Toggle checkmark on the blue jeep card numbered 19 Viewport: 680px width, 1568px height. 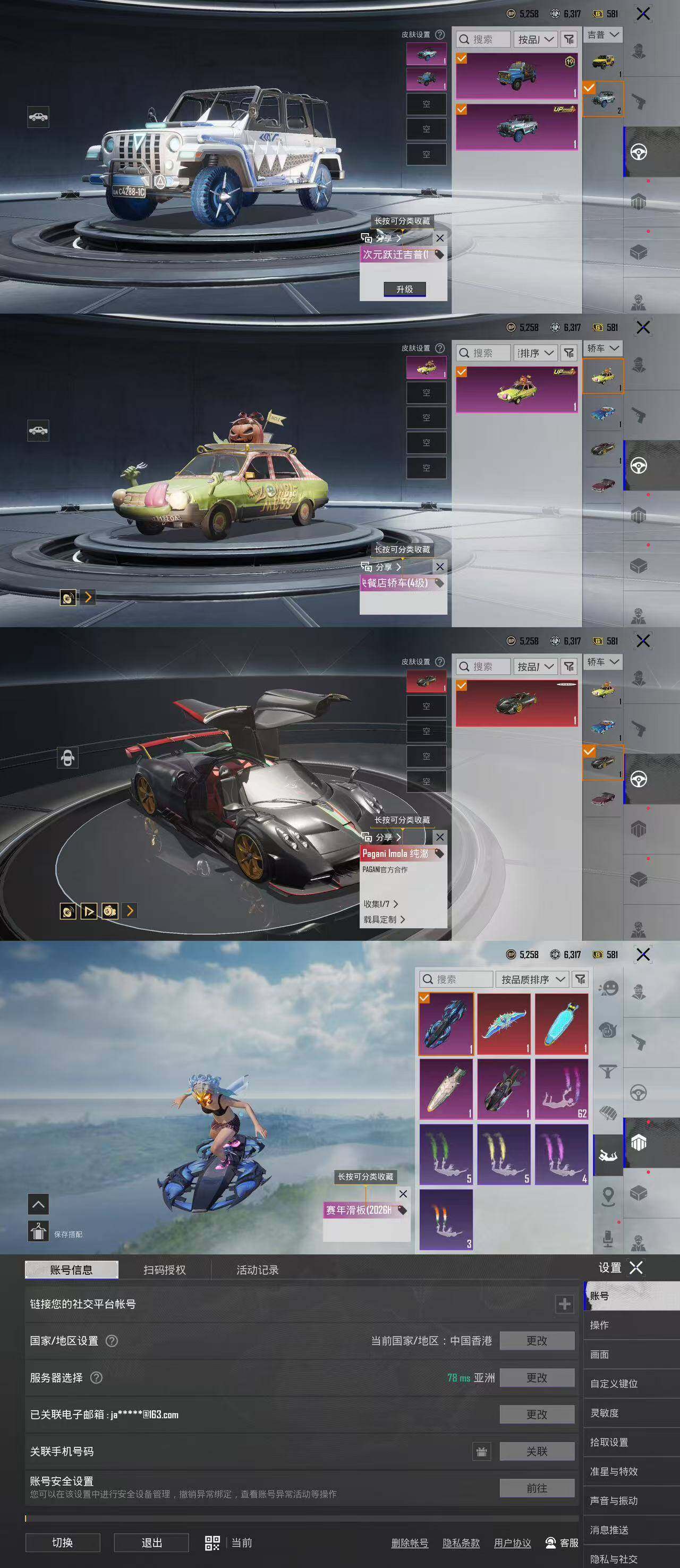pyautogui.click(x=462, y=58)
